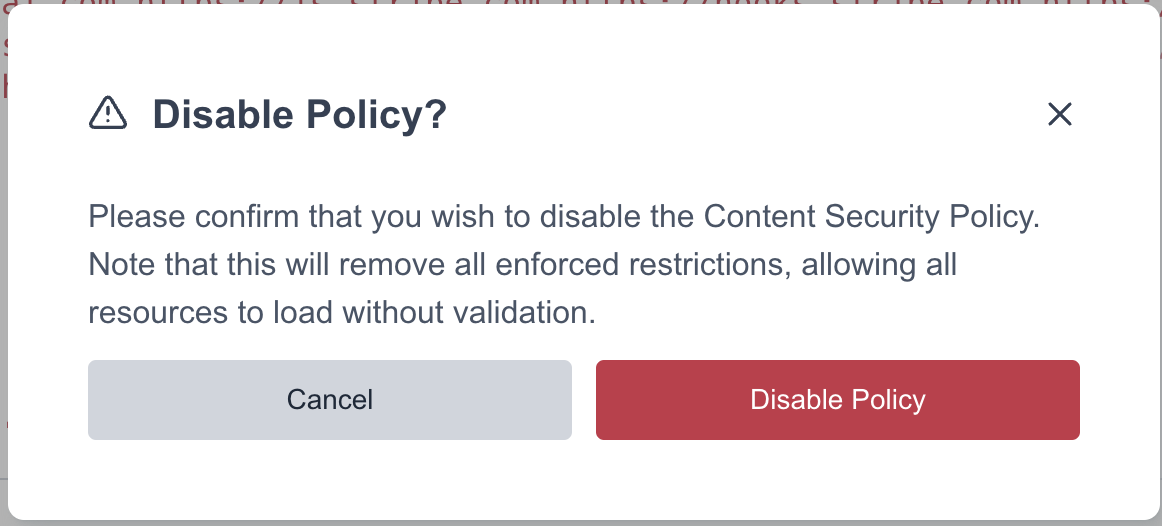Click the "Please confirm that you wish" sentence
Image resolution: width=1162 pixels, height=526 pixels.
[300, 217]
